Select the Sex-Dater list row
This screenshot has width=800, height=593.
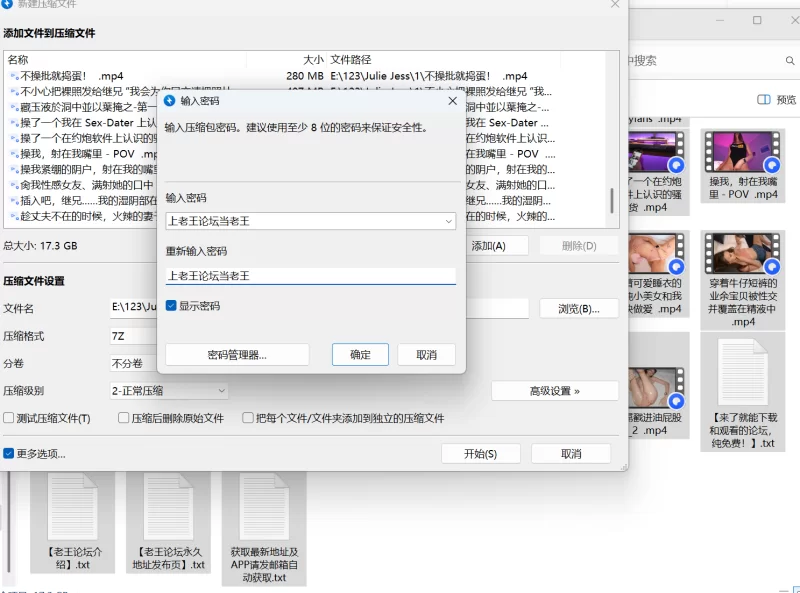point(306,122)
